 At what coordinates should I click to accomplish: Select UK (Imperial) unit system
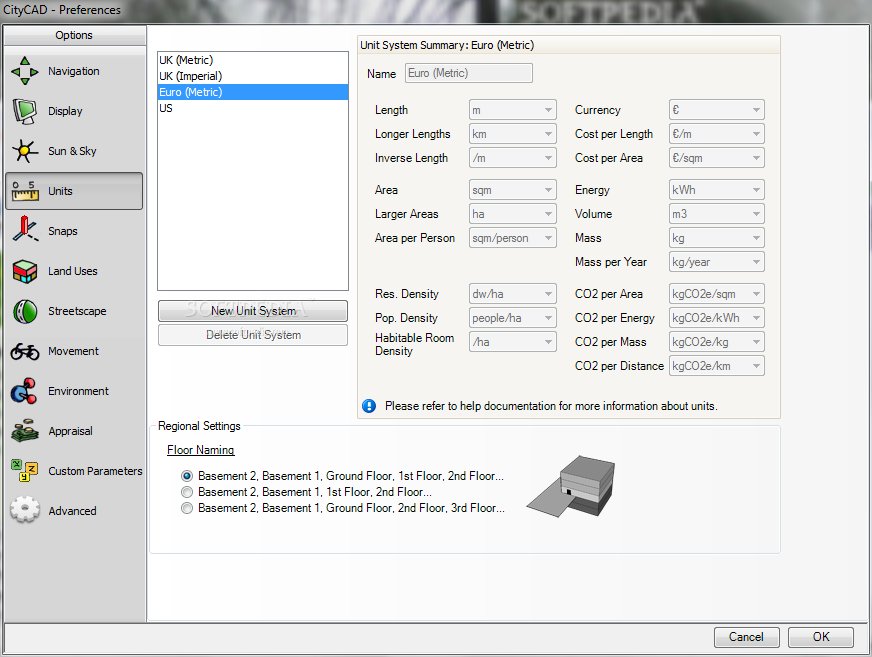253,76
